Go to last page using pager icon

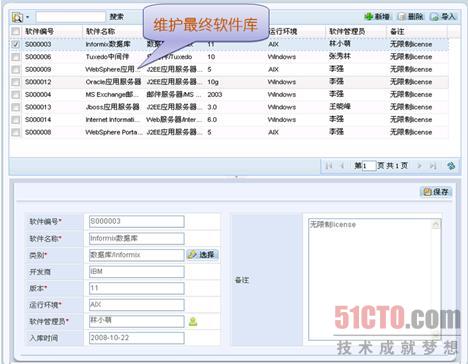click(433, 166)
